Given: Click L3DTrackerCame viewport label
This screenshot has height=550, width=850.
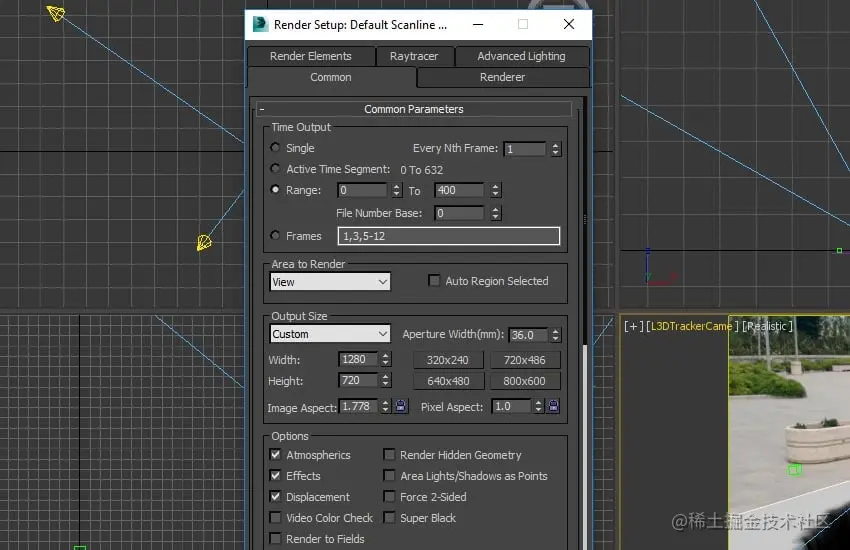Looking at the screenshot, I should coord(692,326).
